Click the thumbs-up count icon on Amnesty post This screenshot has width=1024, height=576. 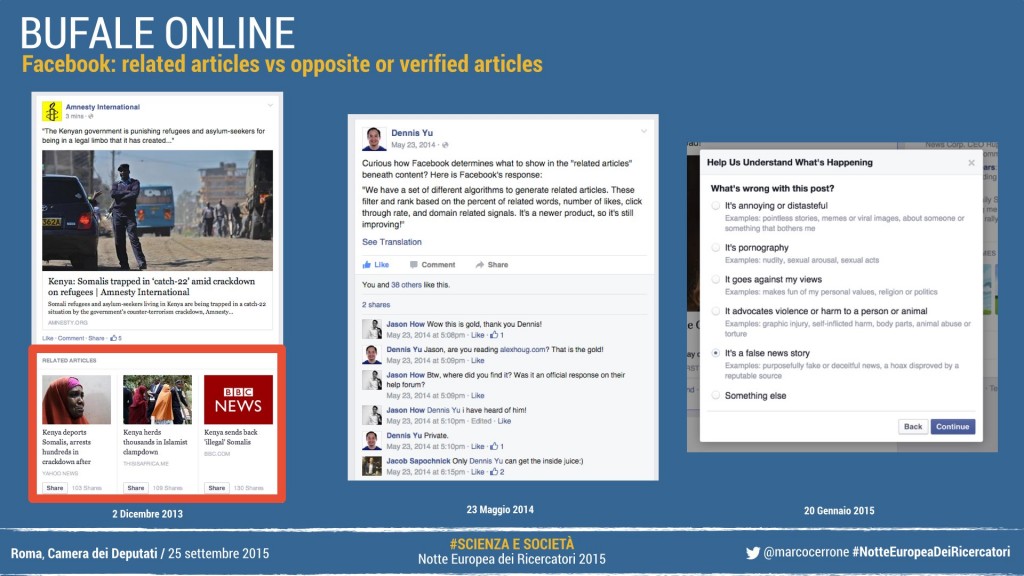pos(114,338)
